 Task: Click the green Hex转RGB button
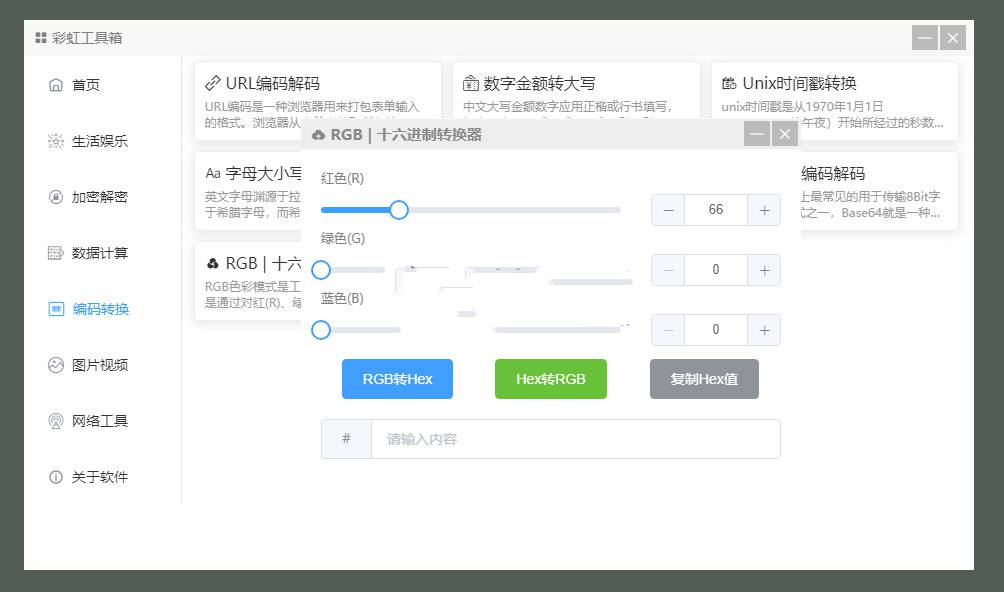550,379
